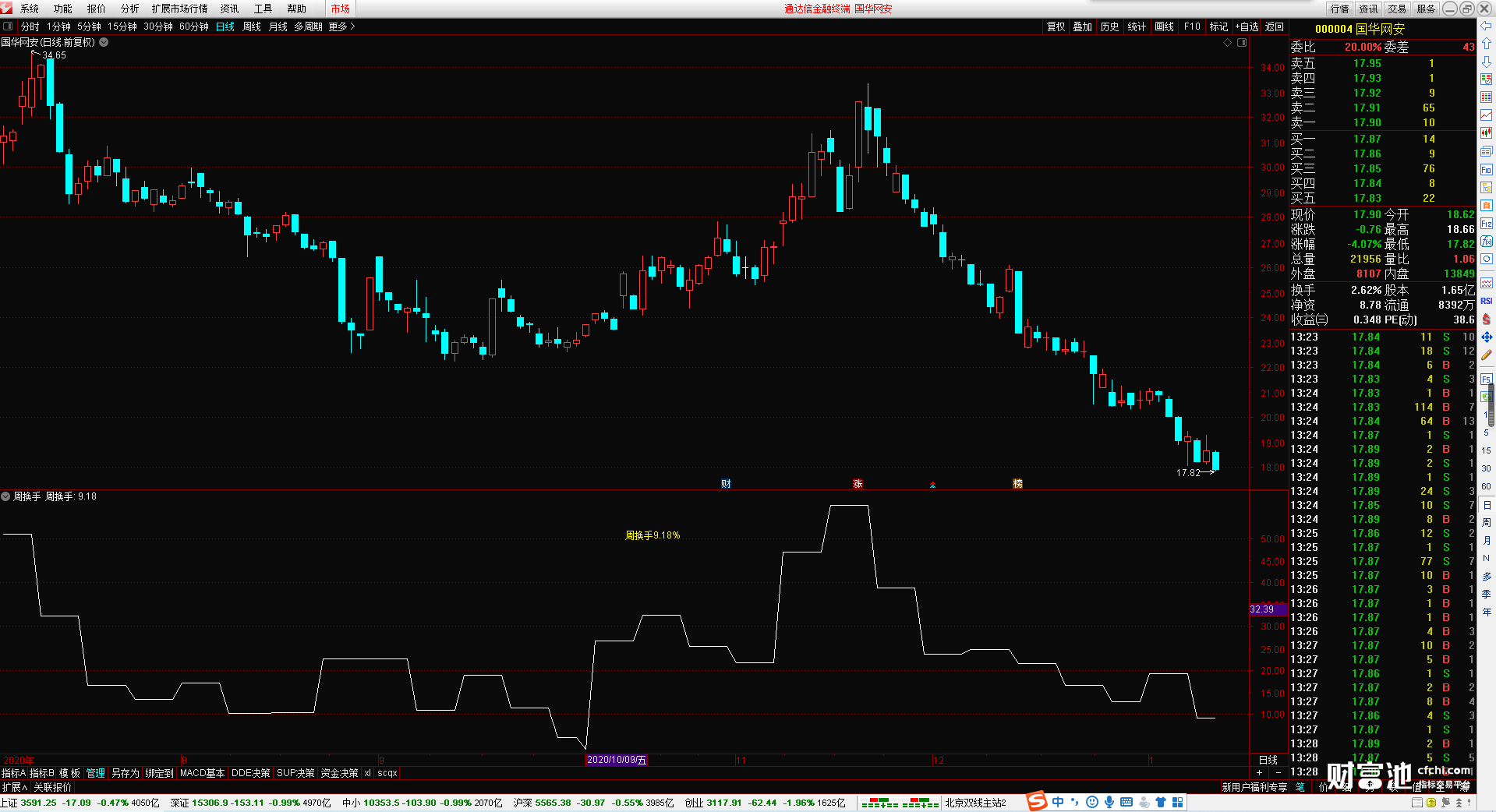Click the four-way move arrows icon

pyautogui.click(x=1486, y=337)
